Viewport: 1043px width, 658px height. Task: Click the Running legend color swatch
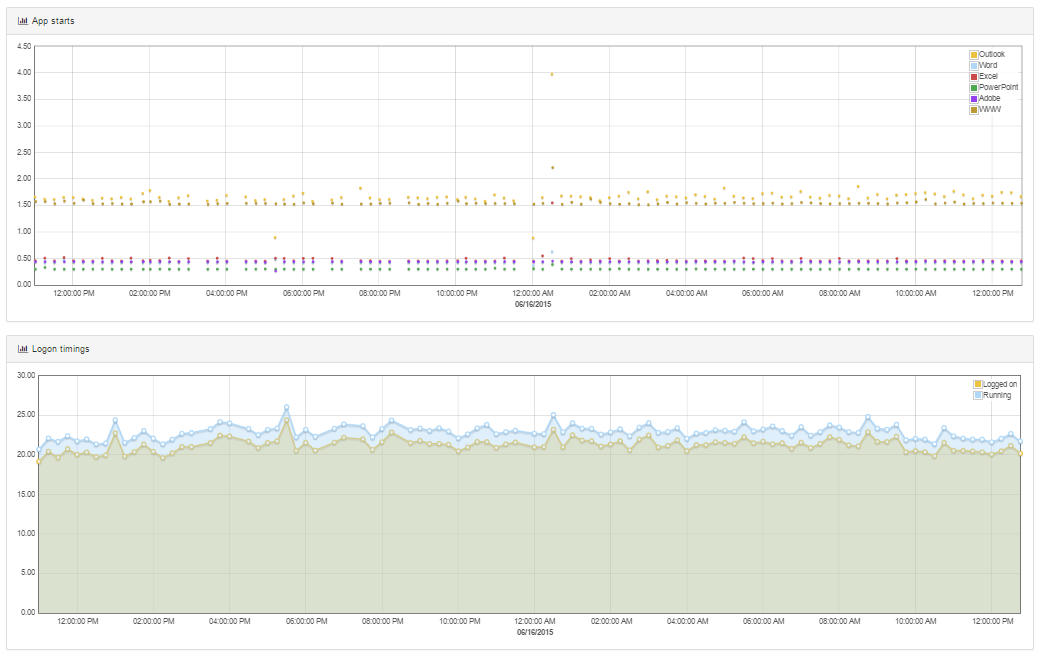point(978,395)
